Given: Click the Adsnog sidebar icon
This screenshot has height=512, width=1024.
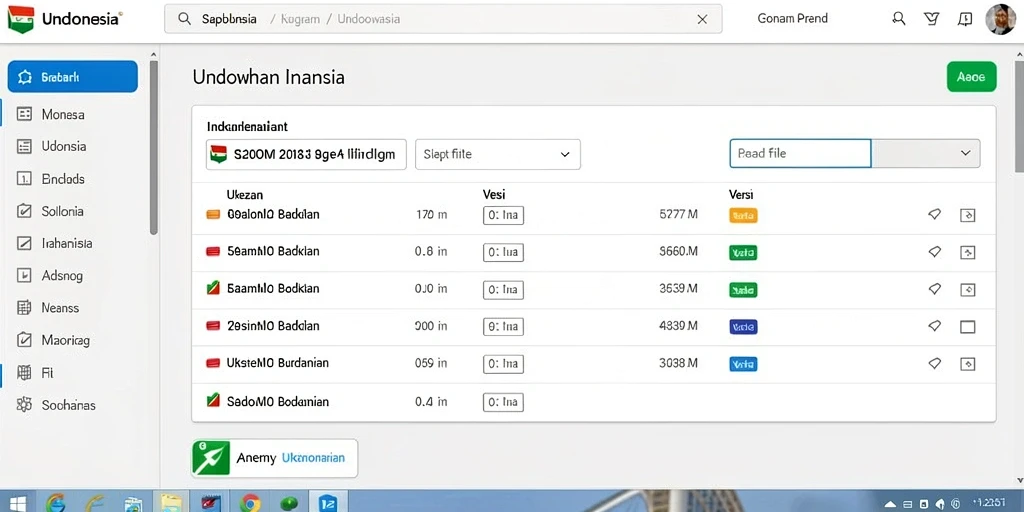Looking at the screenshot, I should [24, 276].
